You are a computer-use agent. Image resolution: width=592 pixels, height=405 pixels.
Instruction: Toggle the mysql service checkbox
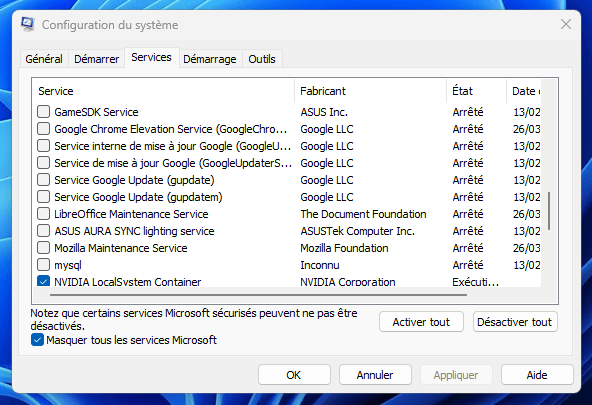pos(43,265)
